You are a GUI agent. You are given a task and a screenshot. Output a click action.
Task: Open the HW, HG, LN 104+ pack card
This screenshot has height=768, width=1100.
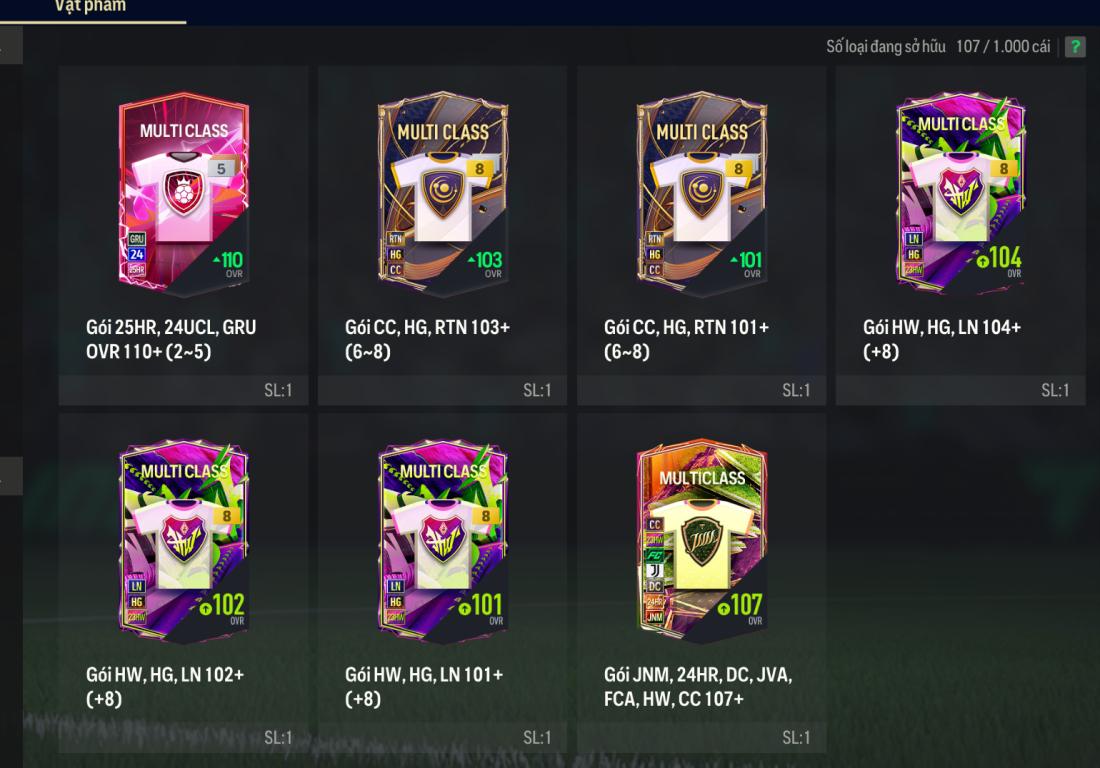(960, 236)
